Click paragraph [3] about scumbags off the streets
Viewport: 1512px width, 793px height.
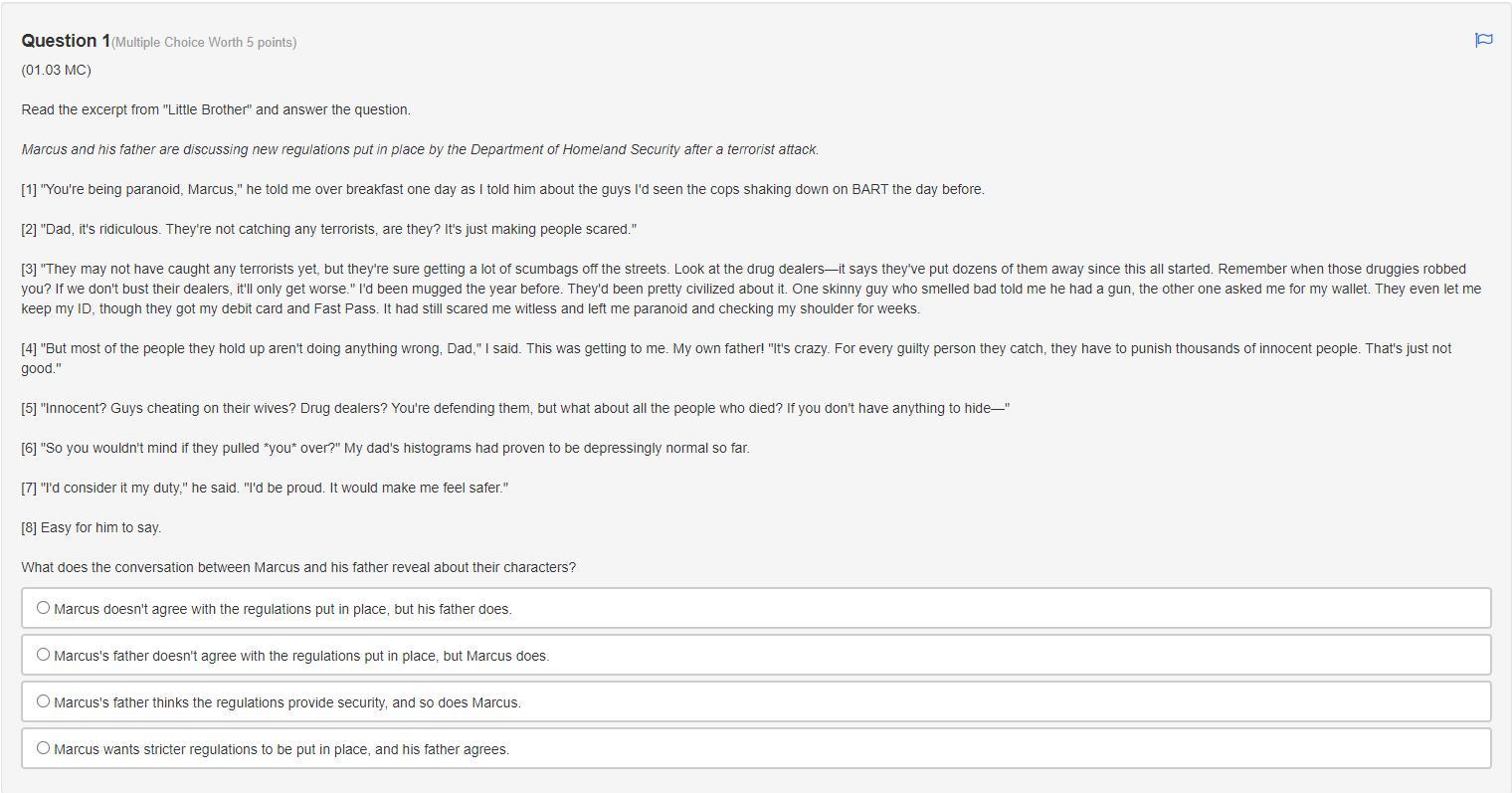pos(751,289)
